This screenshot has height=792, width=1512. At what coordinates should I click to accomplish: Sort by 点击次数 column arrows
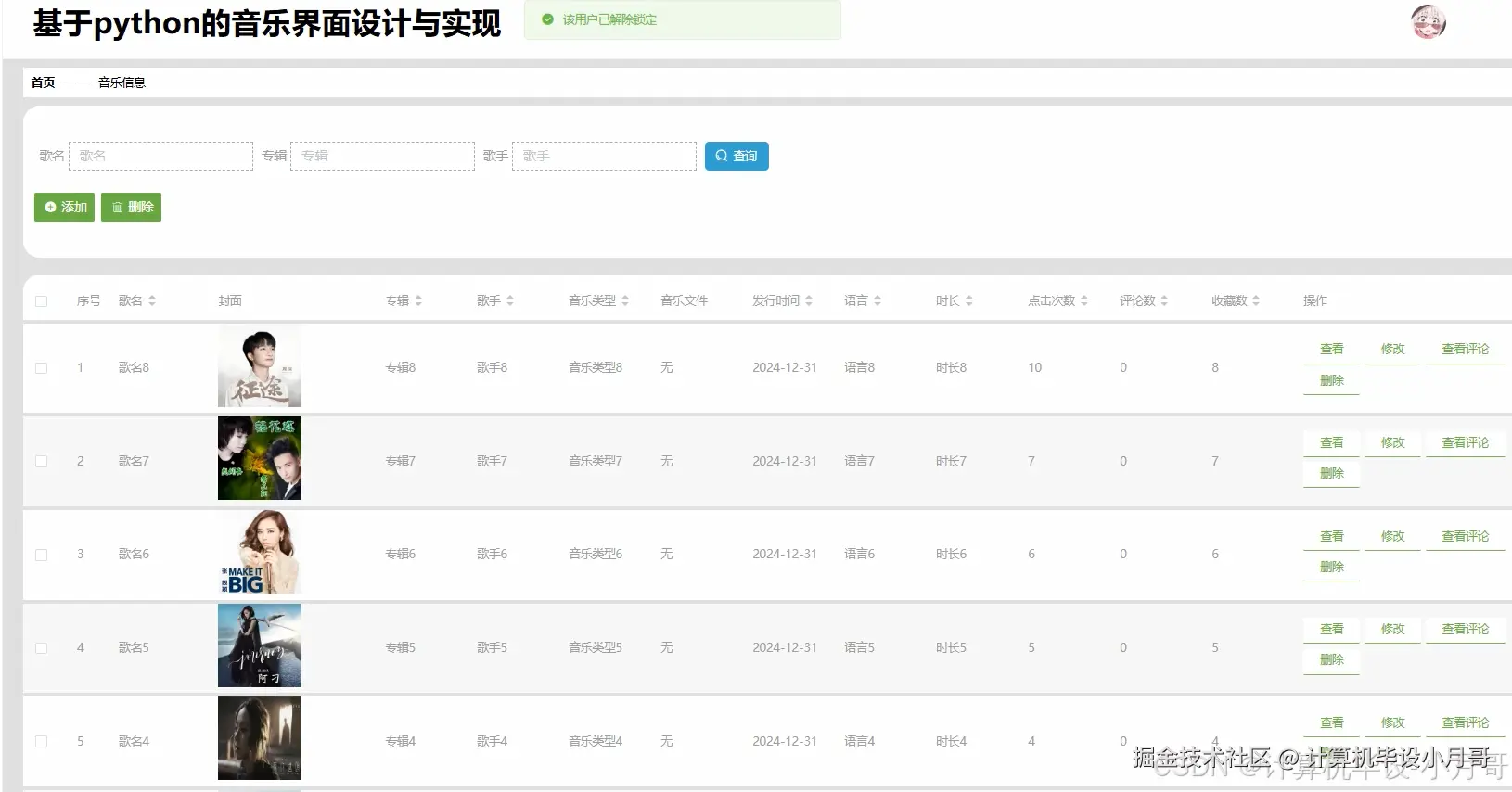click(x=1084, y=300)
